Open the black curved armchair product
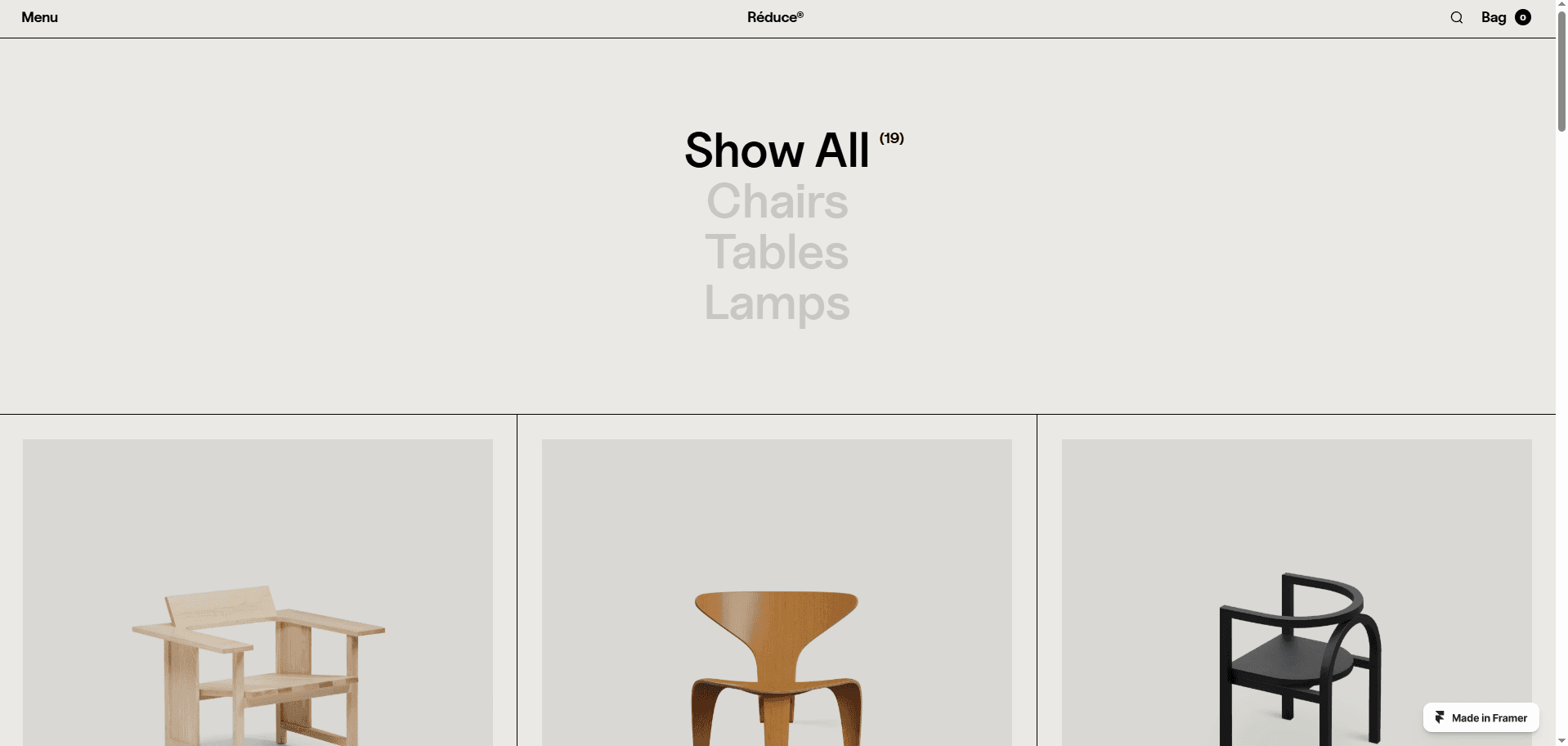The height and width of the screenshot is (746, 1568). point(1300,659)
